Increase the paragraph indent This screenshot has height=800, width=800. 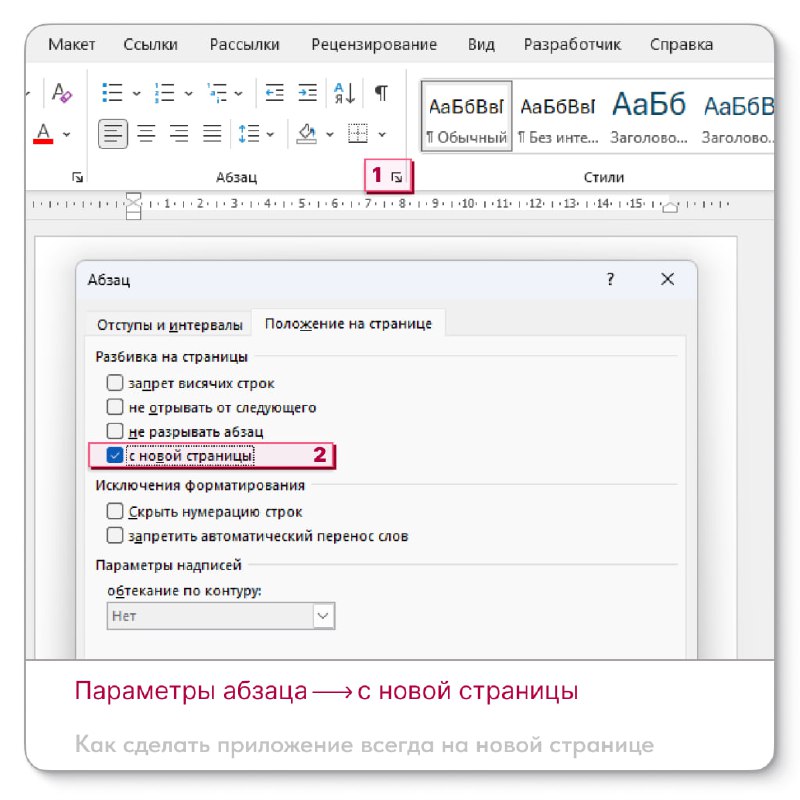[308, 94]
